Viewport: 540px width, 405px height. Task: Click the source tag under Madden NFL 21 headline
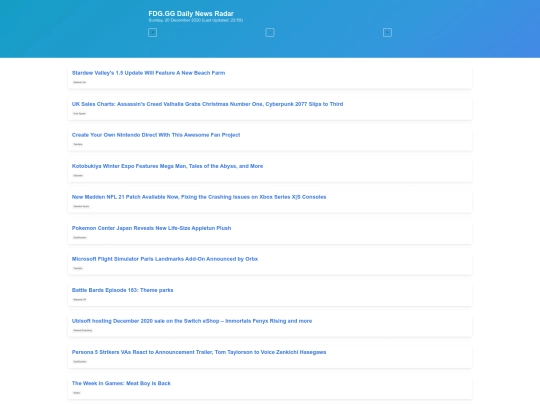[x=81, y=206]
